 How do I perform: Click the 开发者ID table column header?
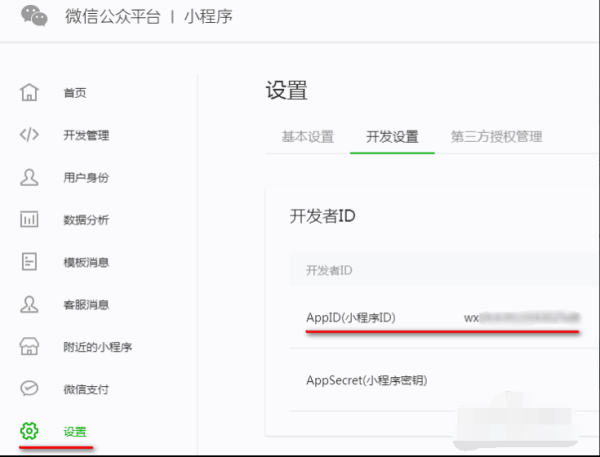click(x=329, y=271)
